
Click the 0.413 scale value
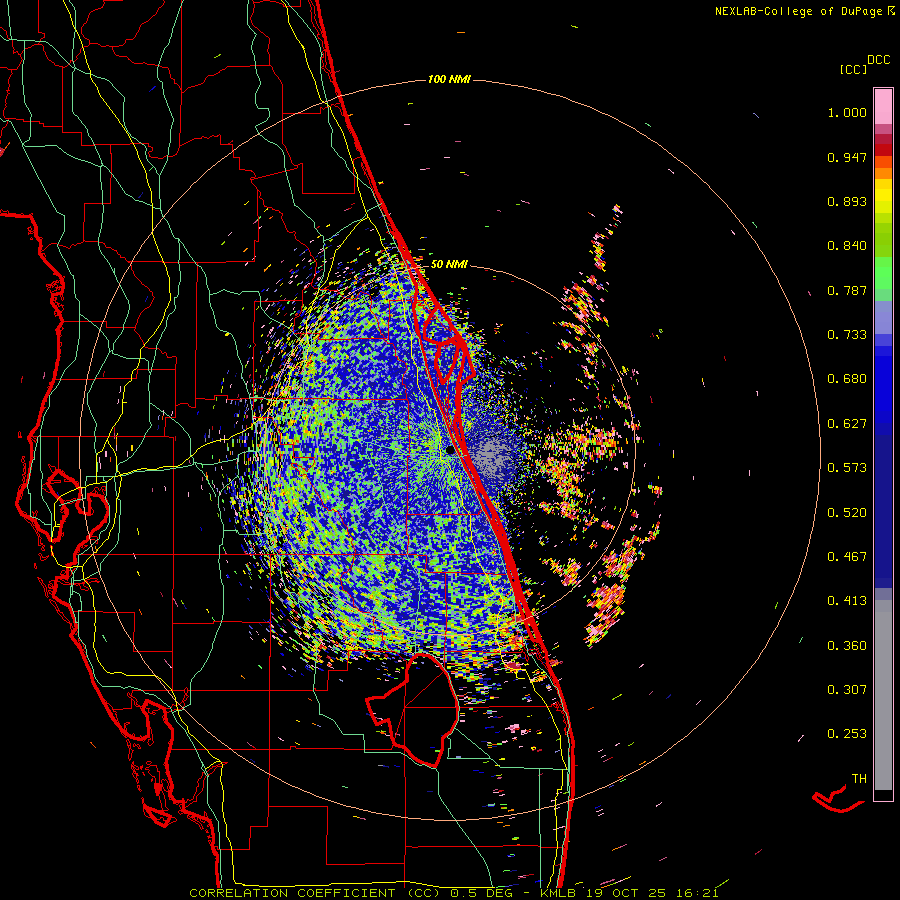coord(847,601)
